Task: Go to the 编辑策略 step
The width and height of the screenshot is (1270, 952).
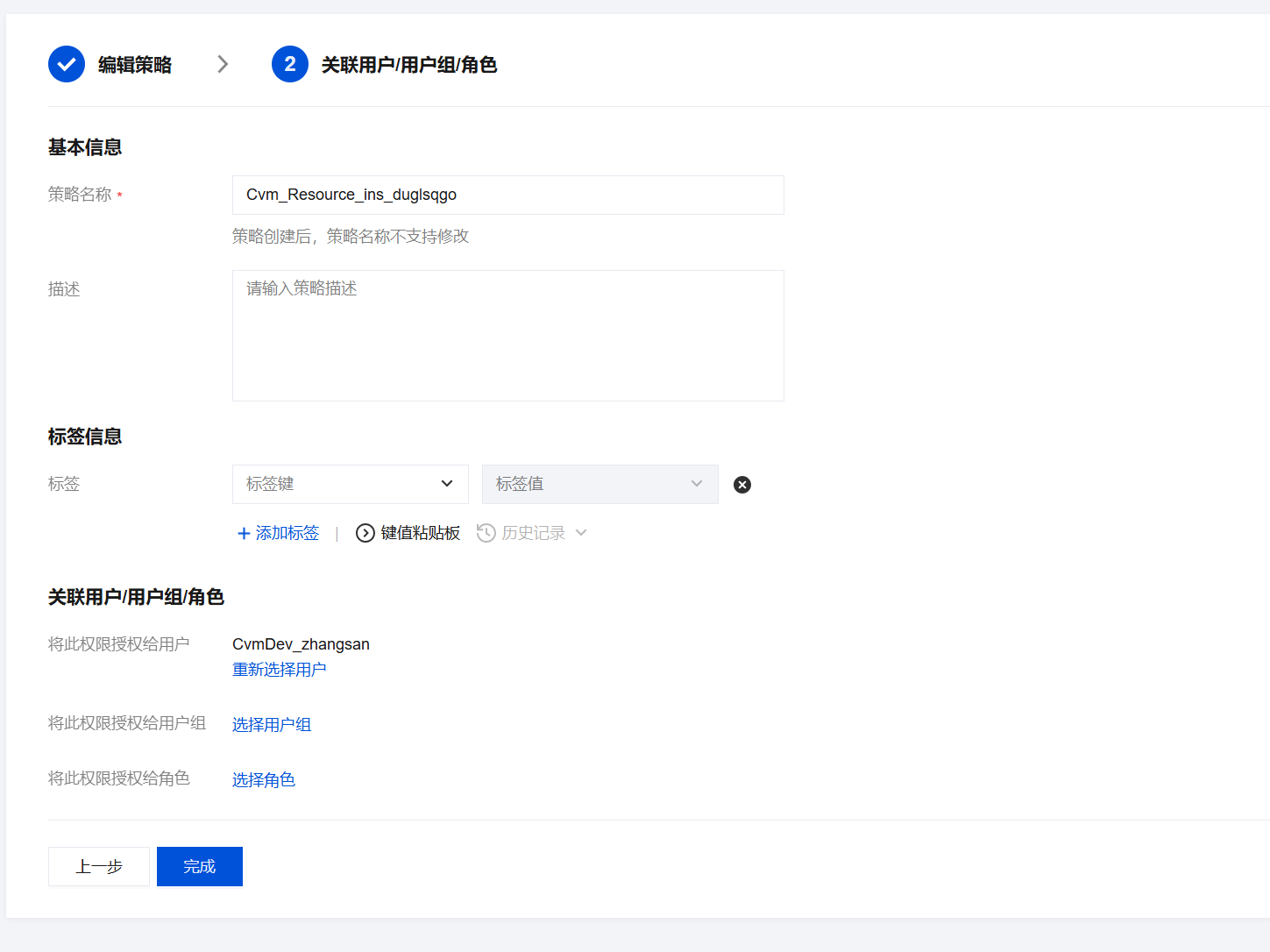Action: (135, 65)
